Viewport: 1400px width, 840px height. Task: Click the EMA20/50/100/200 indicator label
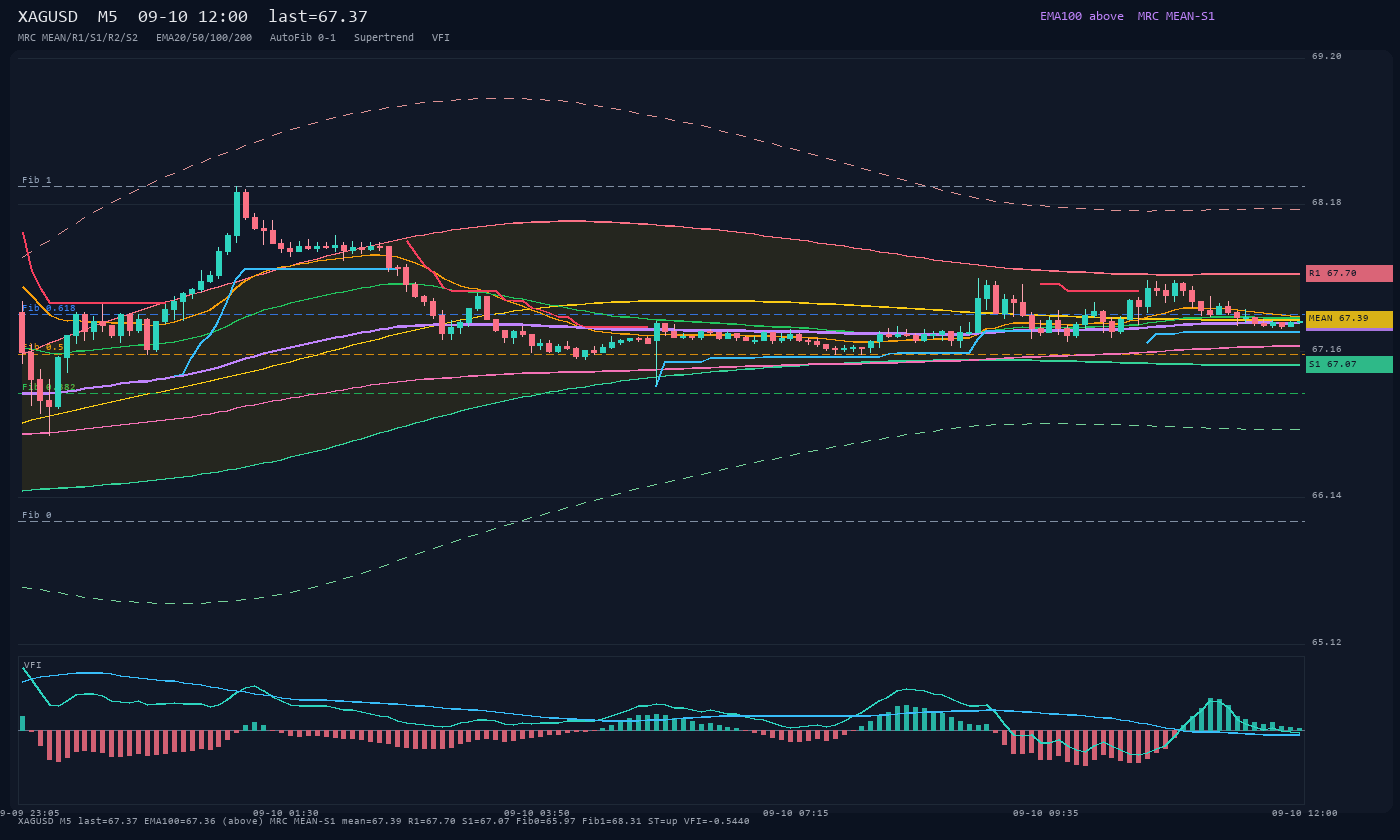(204, 38)
